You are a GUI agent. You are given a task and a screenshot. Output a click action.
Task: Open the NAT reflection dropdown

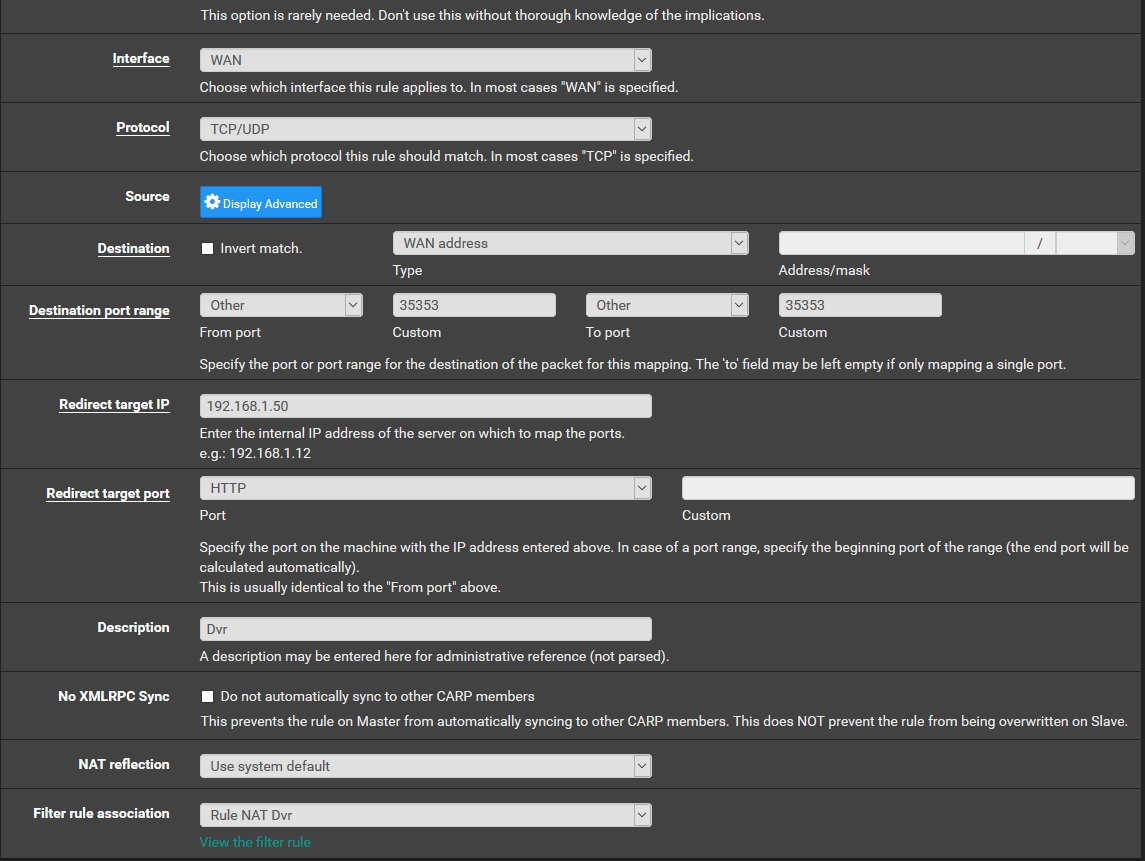coord(425,766)
